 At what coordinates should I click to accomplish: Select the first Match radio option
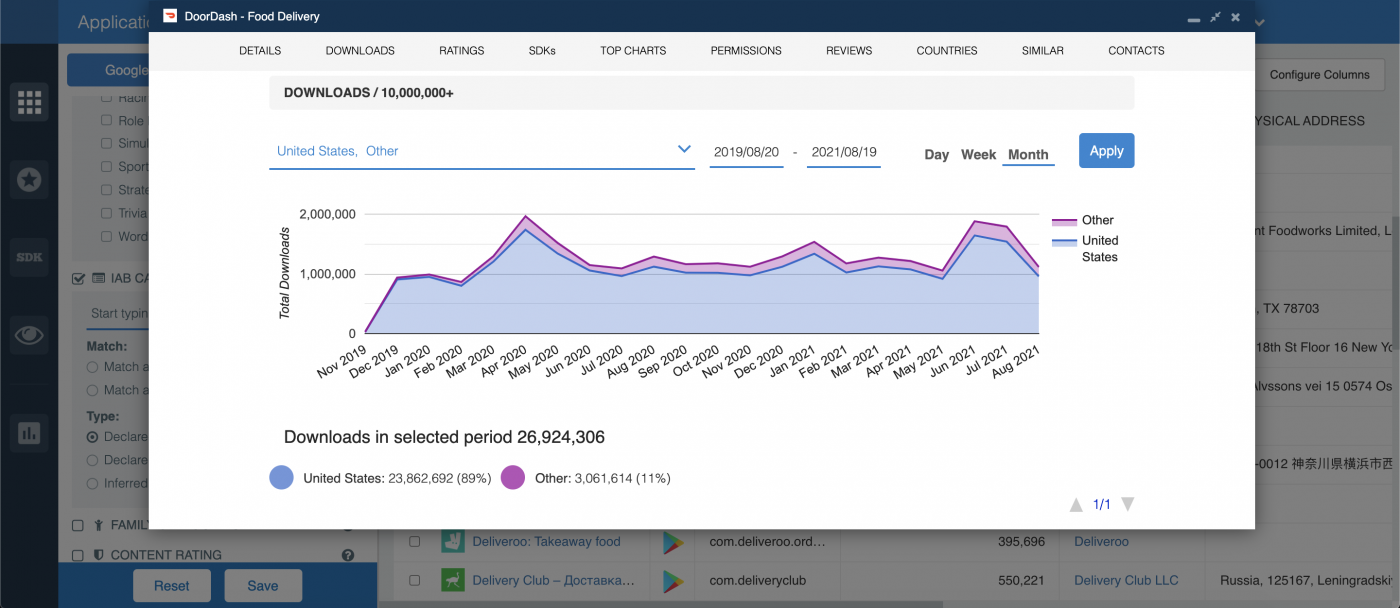[x=93, y=367]
